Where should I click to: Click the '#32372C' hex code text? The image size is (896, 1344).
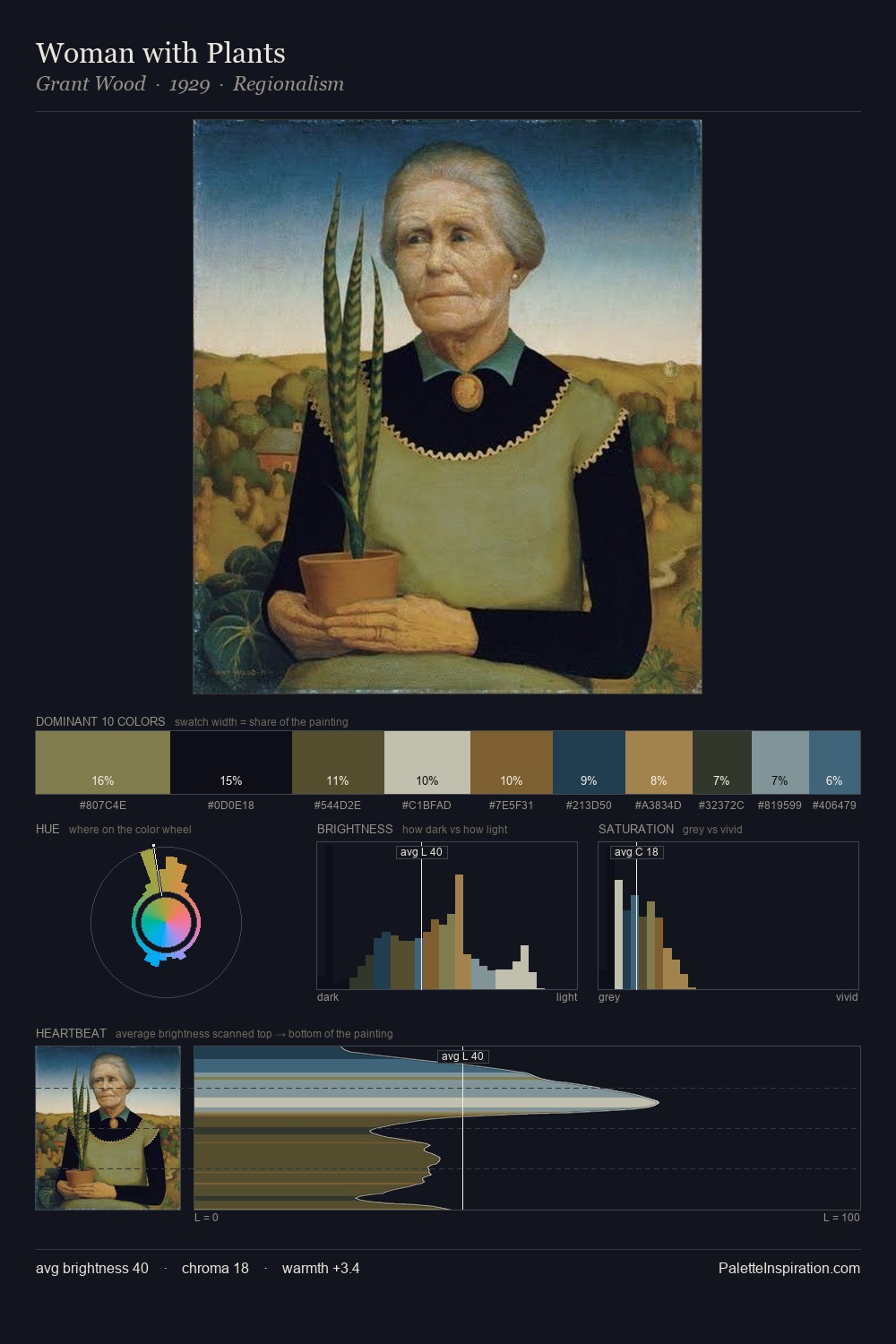tap(722, 805)
